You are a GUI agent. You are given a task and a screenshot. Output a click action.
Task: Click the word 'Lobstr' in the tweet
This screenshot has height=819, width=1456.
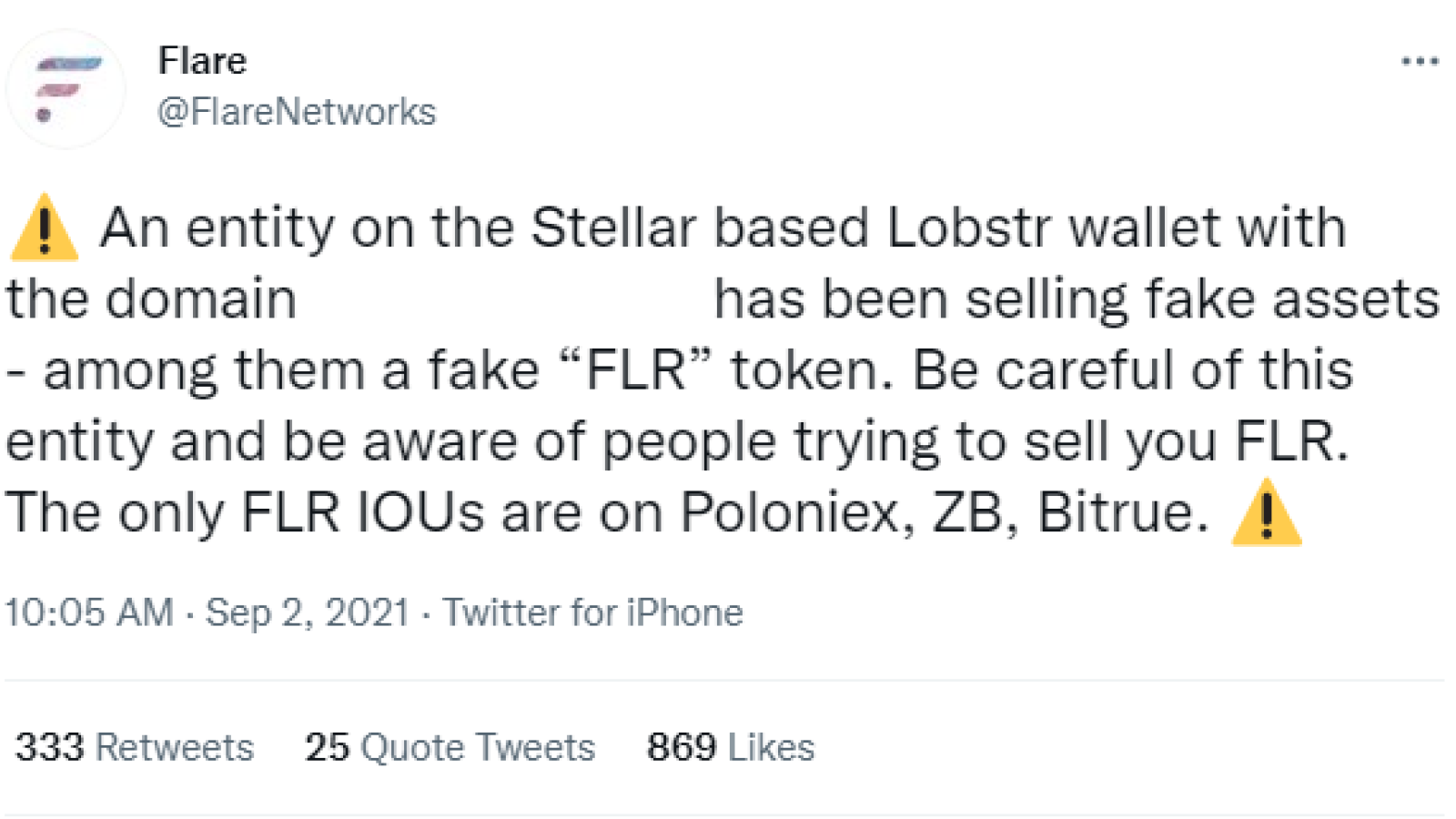pyautogui.click(x=969, y=227)
